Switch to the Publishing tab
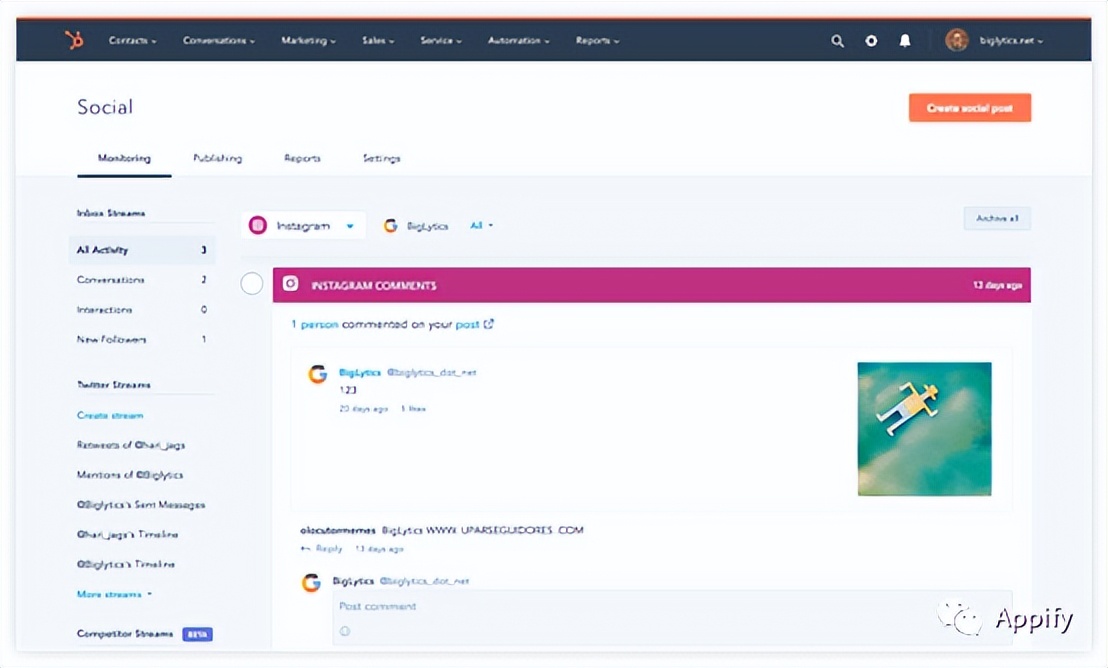Viewport: 1108px width, 668px height. point(217,158)
